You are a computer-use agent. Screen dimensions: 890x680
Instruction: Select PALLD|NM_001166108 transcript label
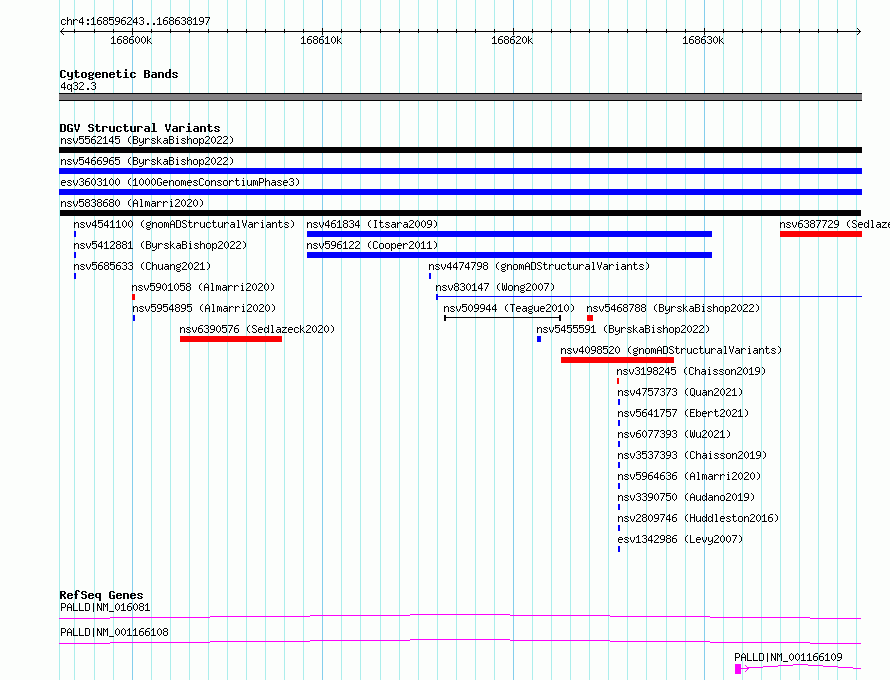coord(114,632)
